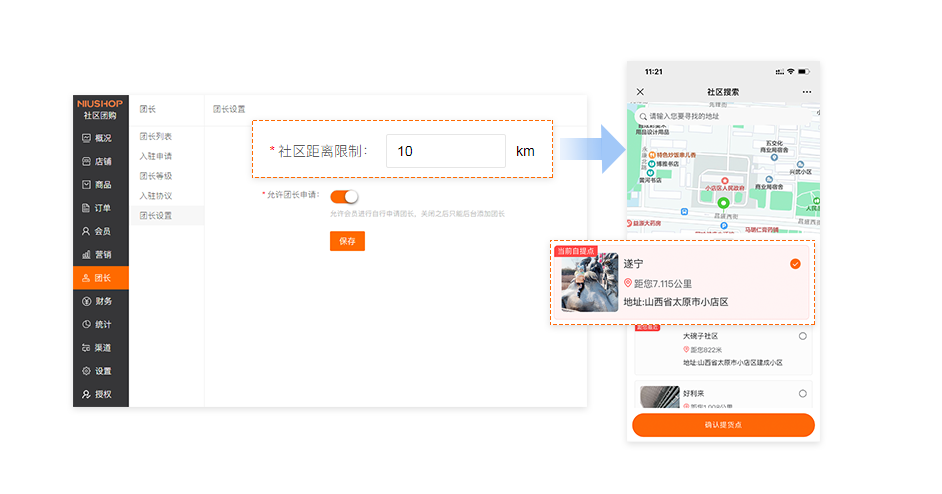This screenshot has width=942, height=494.
Task: Click the 地址:山西省太原市小店区 address text
Action: point(676,302)
